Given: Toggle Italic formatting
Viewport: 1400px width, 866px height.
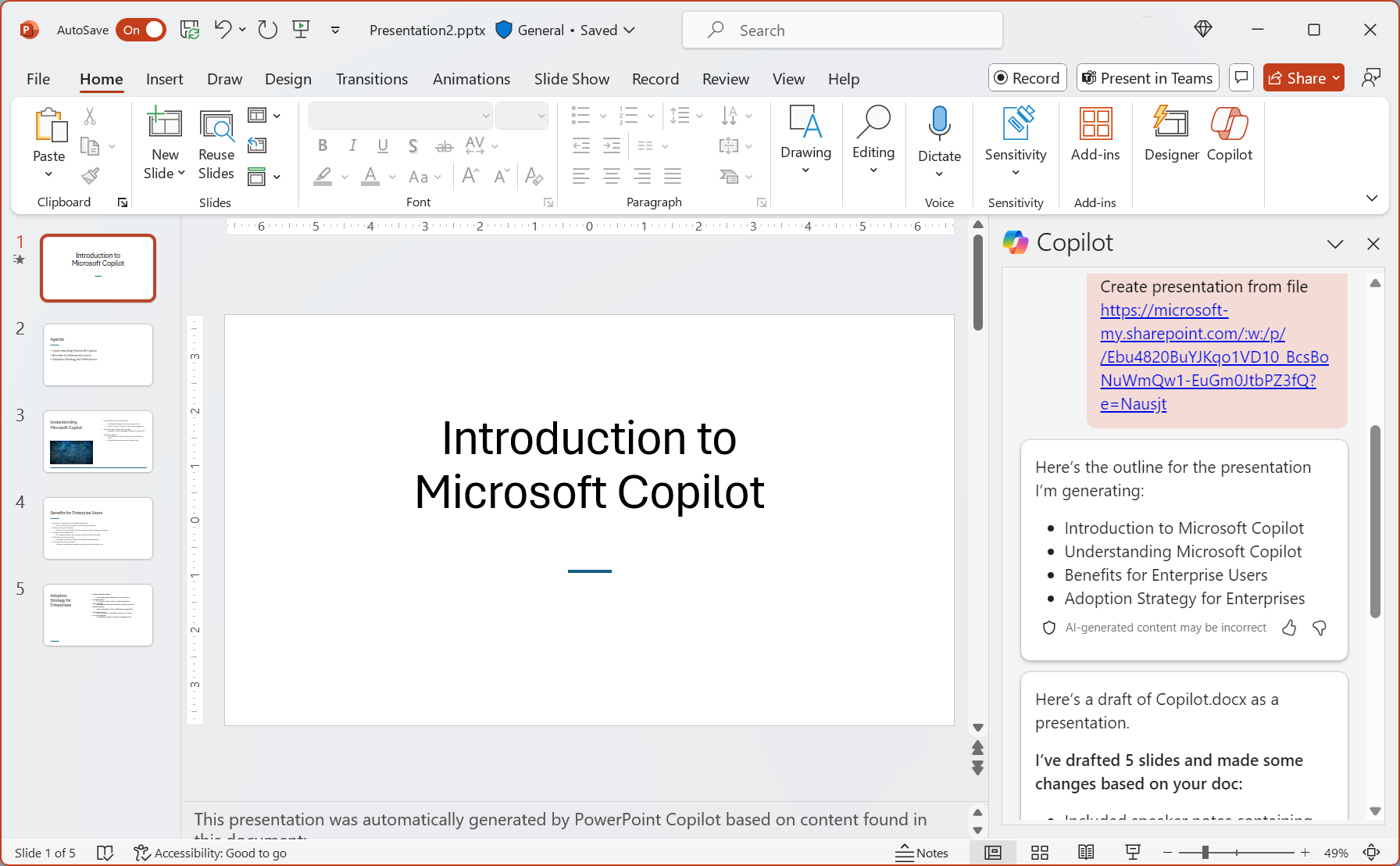Looking at the screenshot, I should pyautogui.click(x=353, y=145).
